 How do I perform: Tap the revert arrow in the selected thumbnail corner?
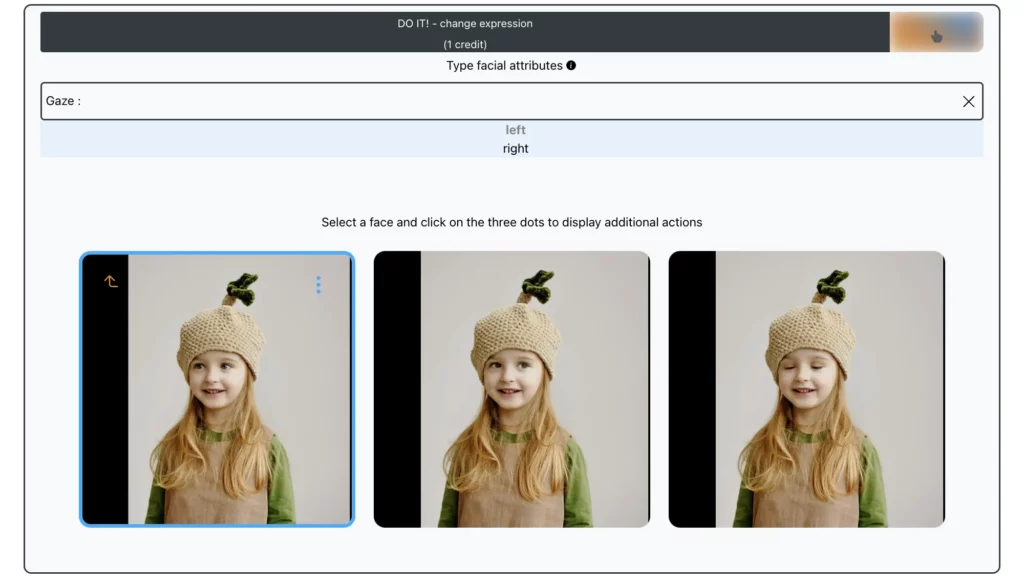[110, 282]
